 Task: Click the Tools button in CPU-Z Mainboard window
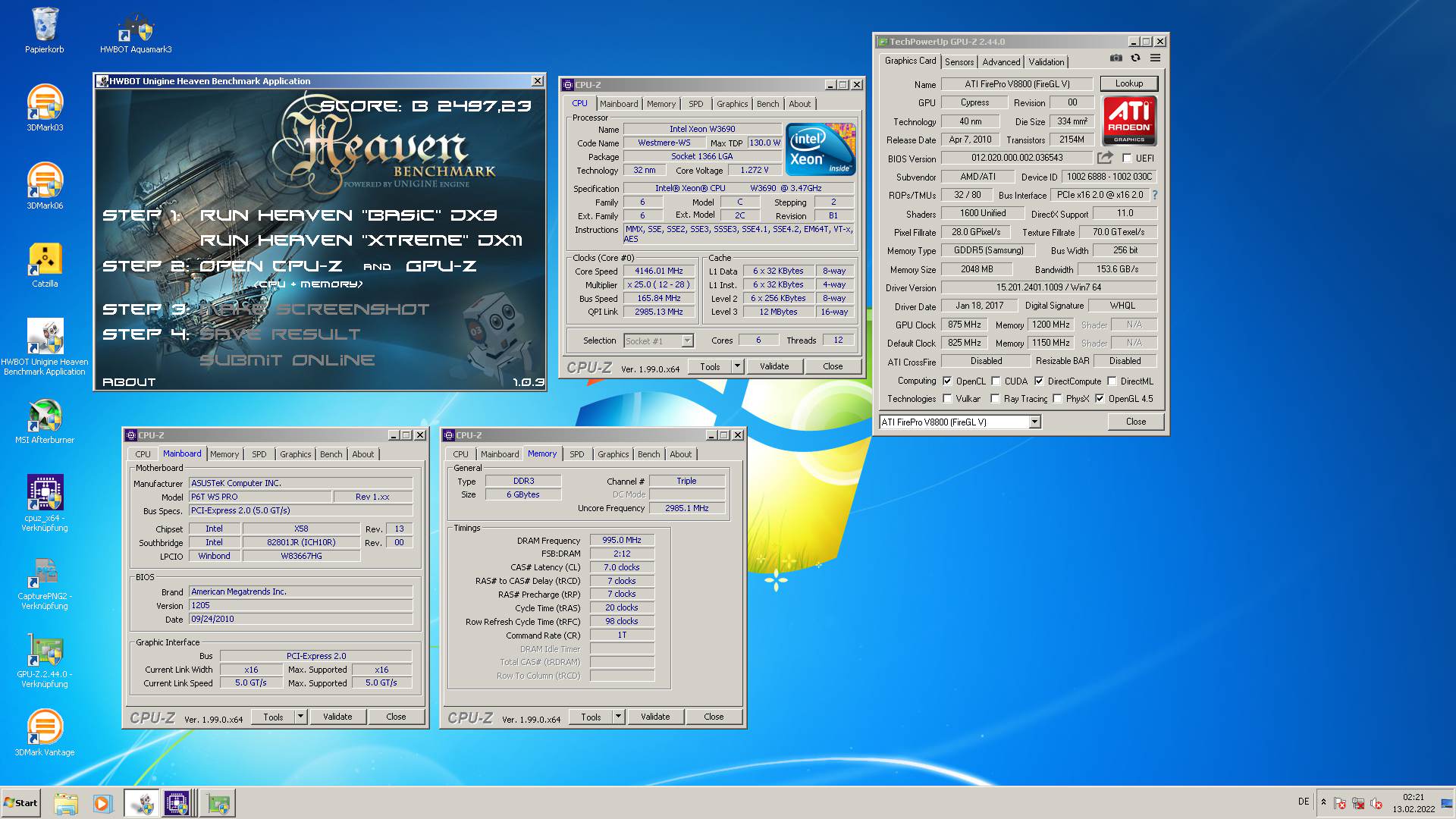tap(273, 717)
